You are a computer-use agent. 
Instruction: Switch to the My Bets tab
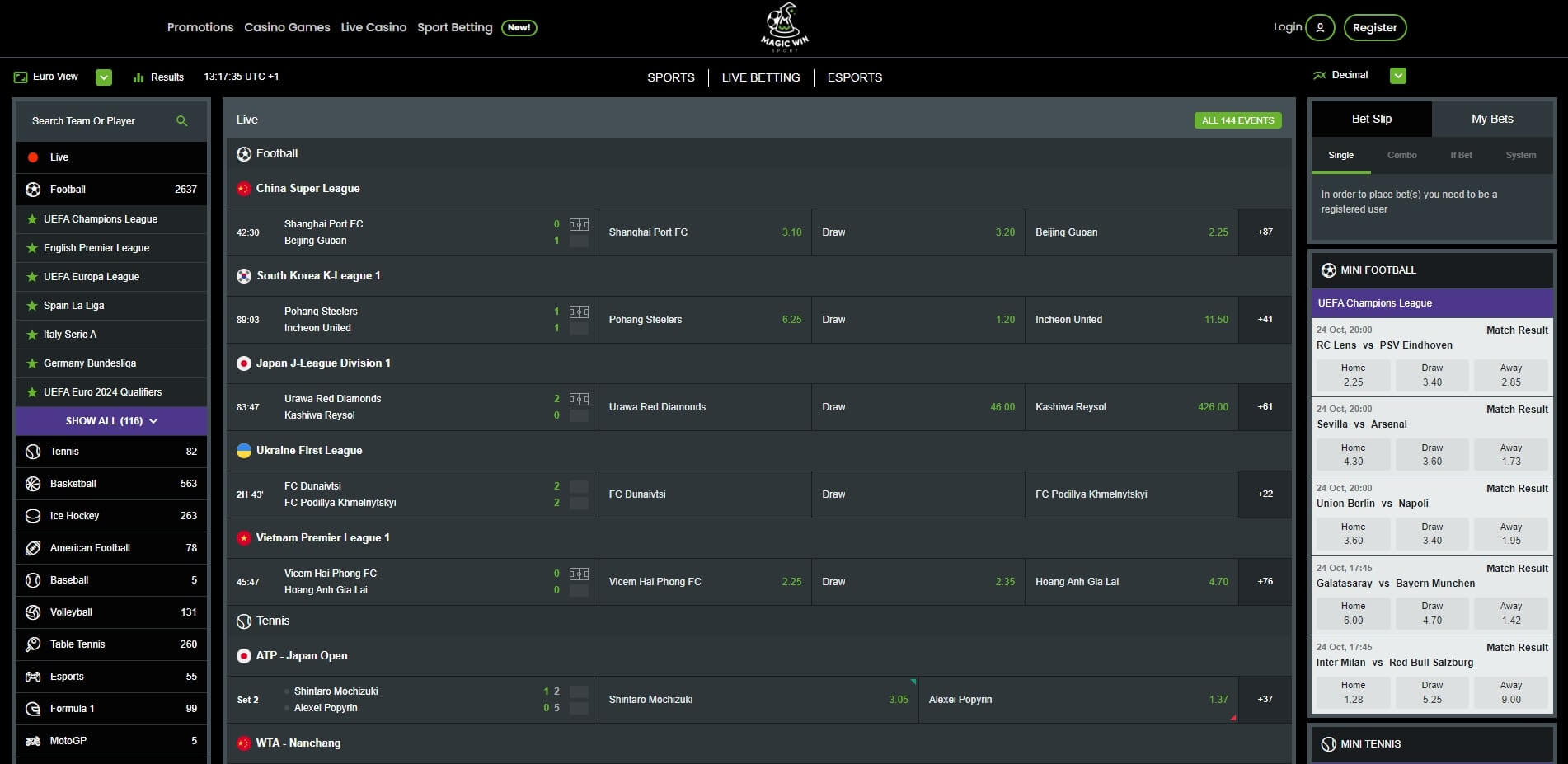click(x=1492, y=119)
